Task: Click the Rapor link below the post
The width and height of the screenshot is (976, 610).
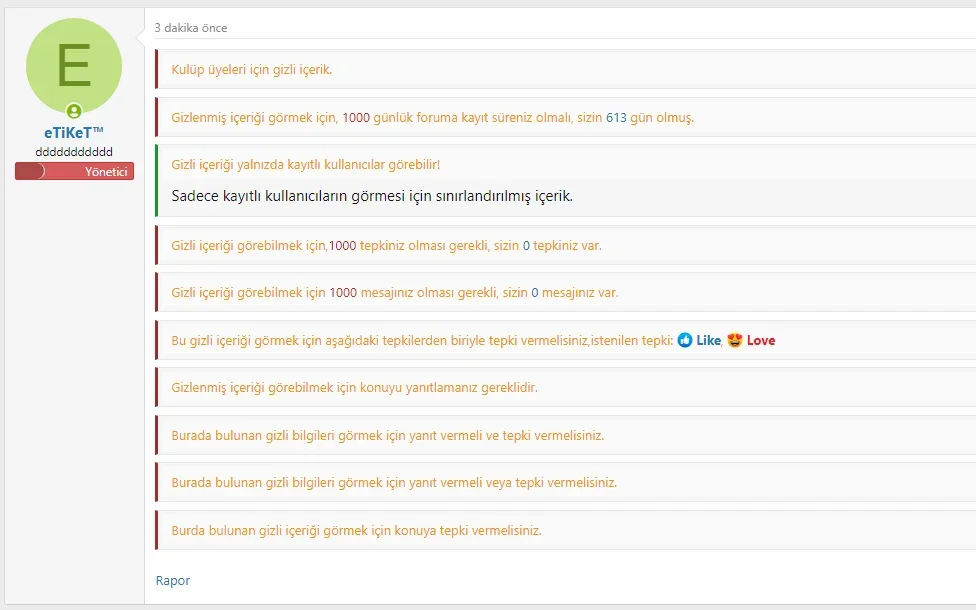Action: click(x=172, y=580)
